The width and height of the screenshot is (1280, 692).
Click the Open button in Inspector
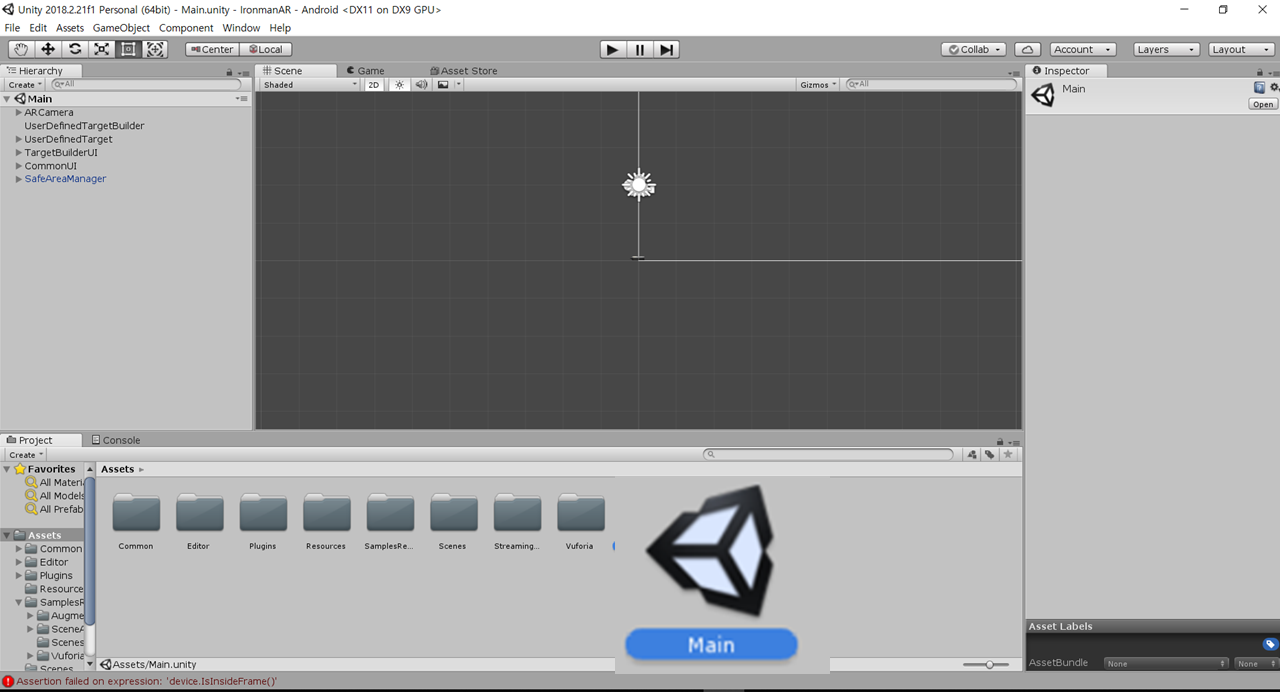[x=1263, y=104]
